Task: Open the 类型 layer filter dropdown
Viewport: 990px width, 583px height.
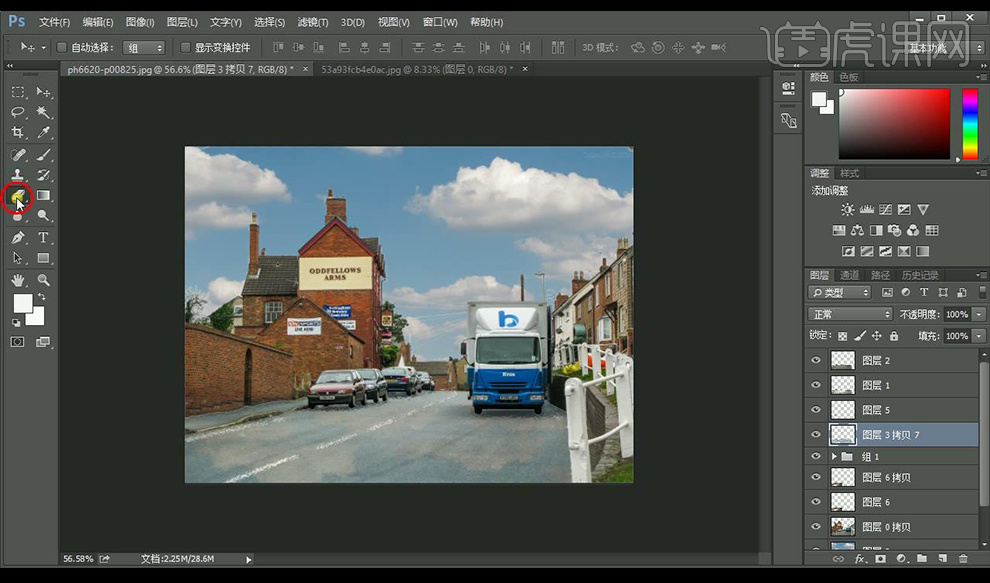Action: coord(840,293)
